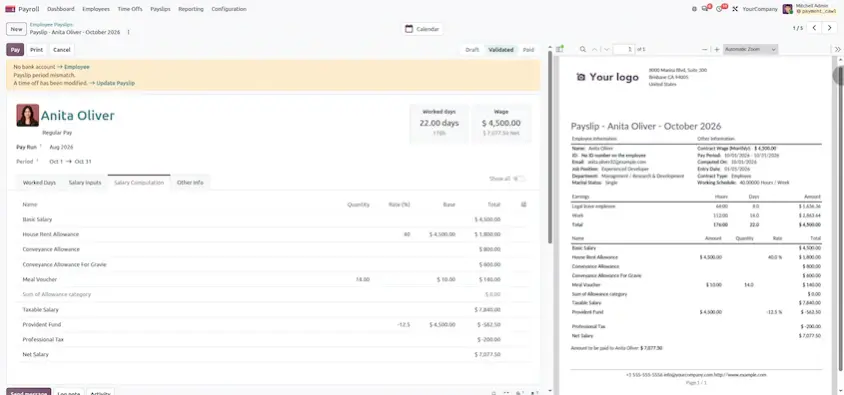
Task: Open the Reporting menu
Action: point(191,9)
